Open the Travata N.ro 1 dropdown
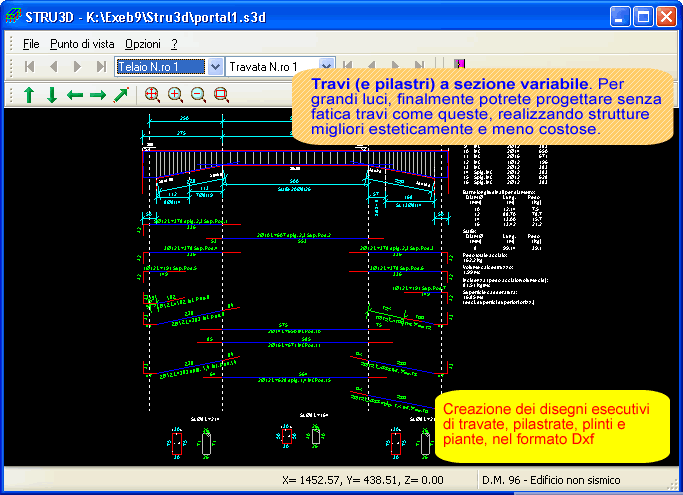Screen dimensions: 683x495 coord(324,67)
